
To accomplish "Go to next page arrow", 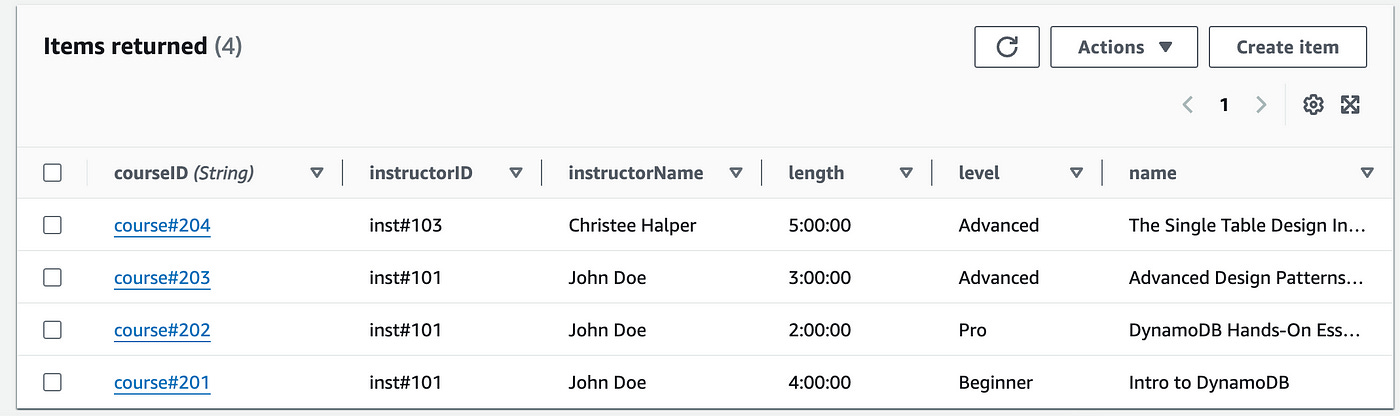I will (1261, 105).
